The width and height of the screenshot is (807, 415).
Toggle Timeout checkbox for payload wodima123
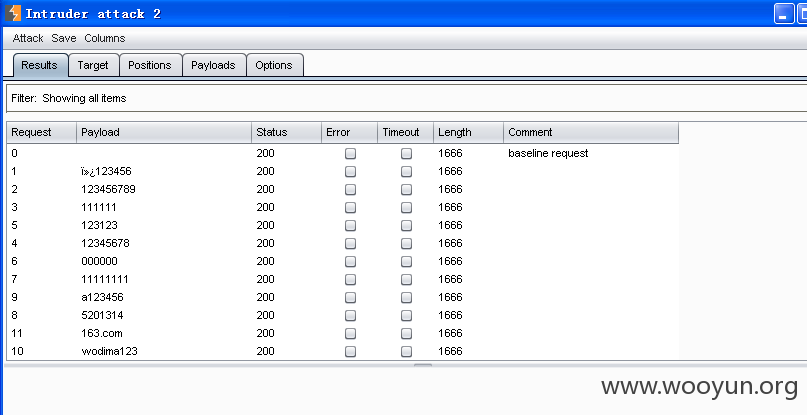[x=407, y=352]
